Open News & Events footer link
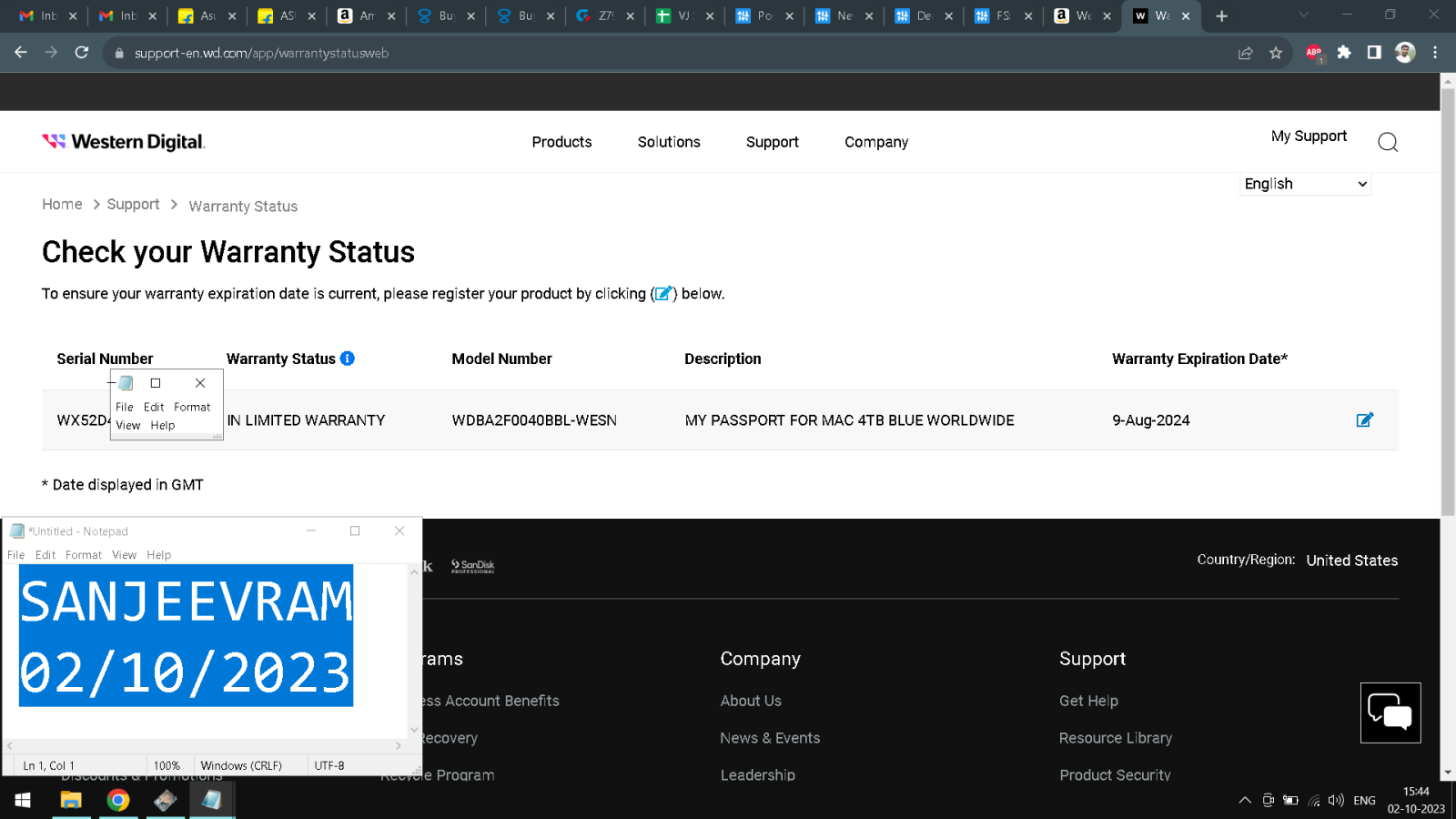The image size is (1456, 819). (x=770, y=738)
